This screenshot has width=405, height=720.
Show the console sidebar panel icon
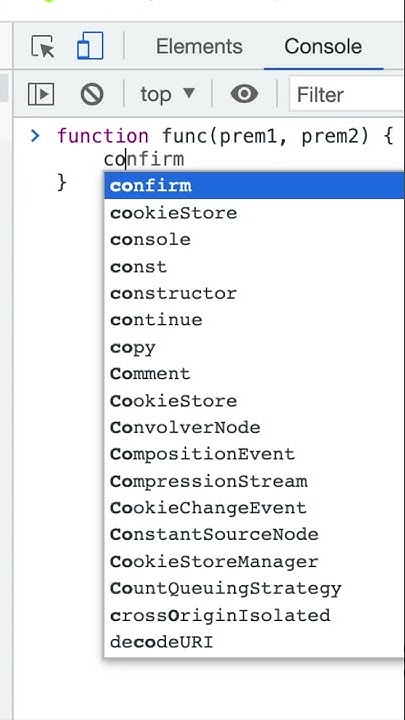(x=41, y=95)
